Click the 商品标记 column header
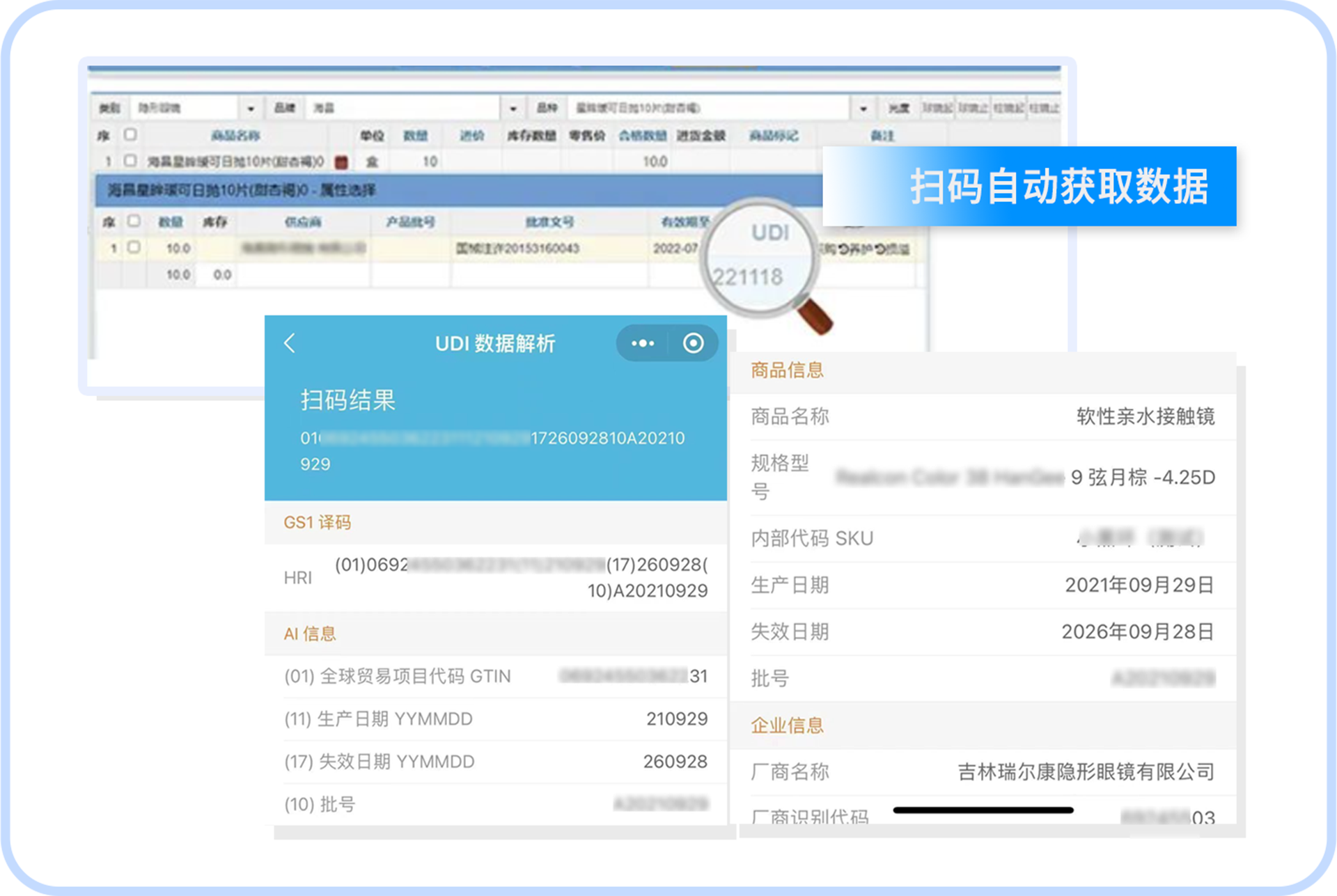 tap(774, 136)
